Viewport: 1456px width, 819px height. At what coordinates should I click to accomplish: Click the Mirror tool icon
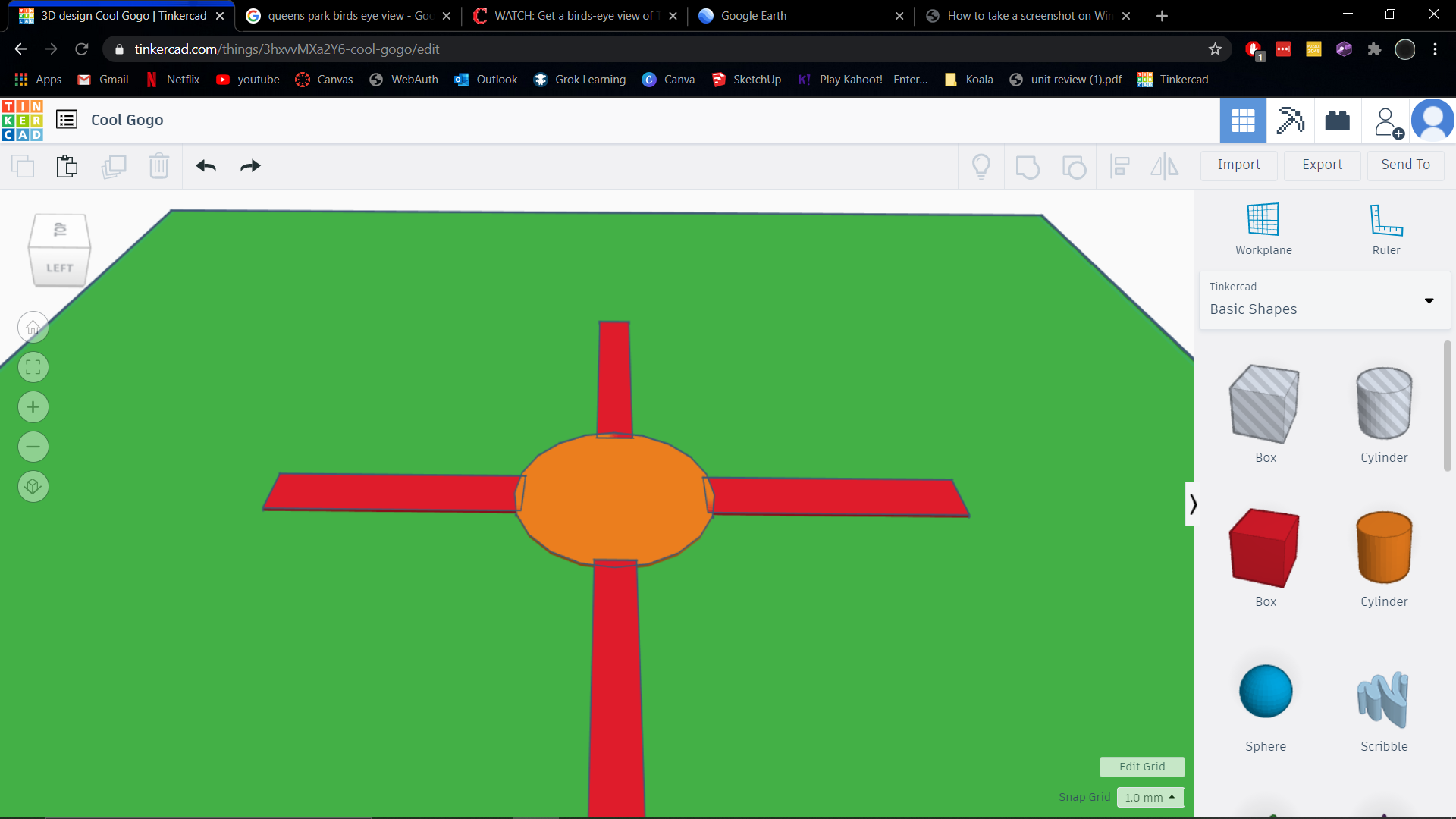tap(1165, 166)
